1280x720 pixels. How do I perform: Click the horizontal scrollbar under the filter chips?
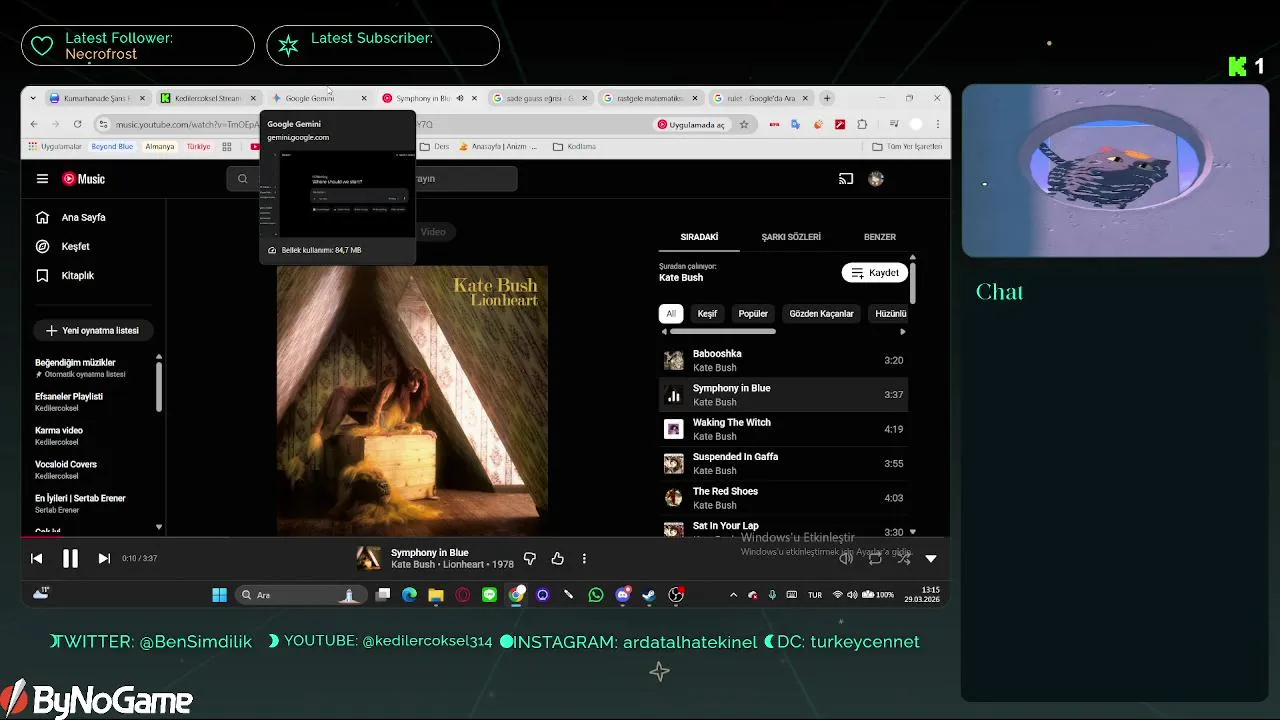[723, 331]
